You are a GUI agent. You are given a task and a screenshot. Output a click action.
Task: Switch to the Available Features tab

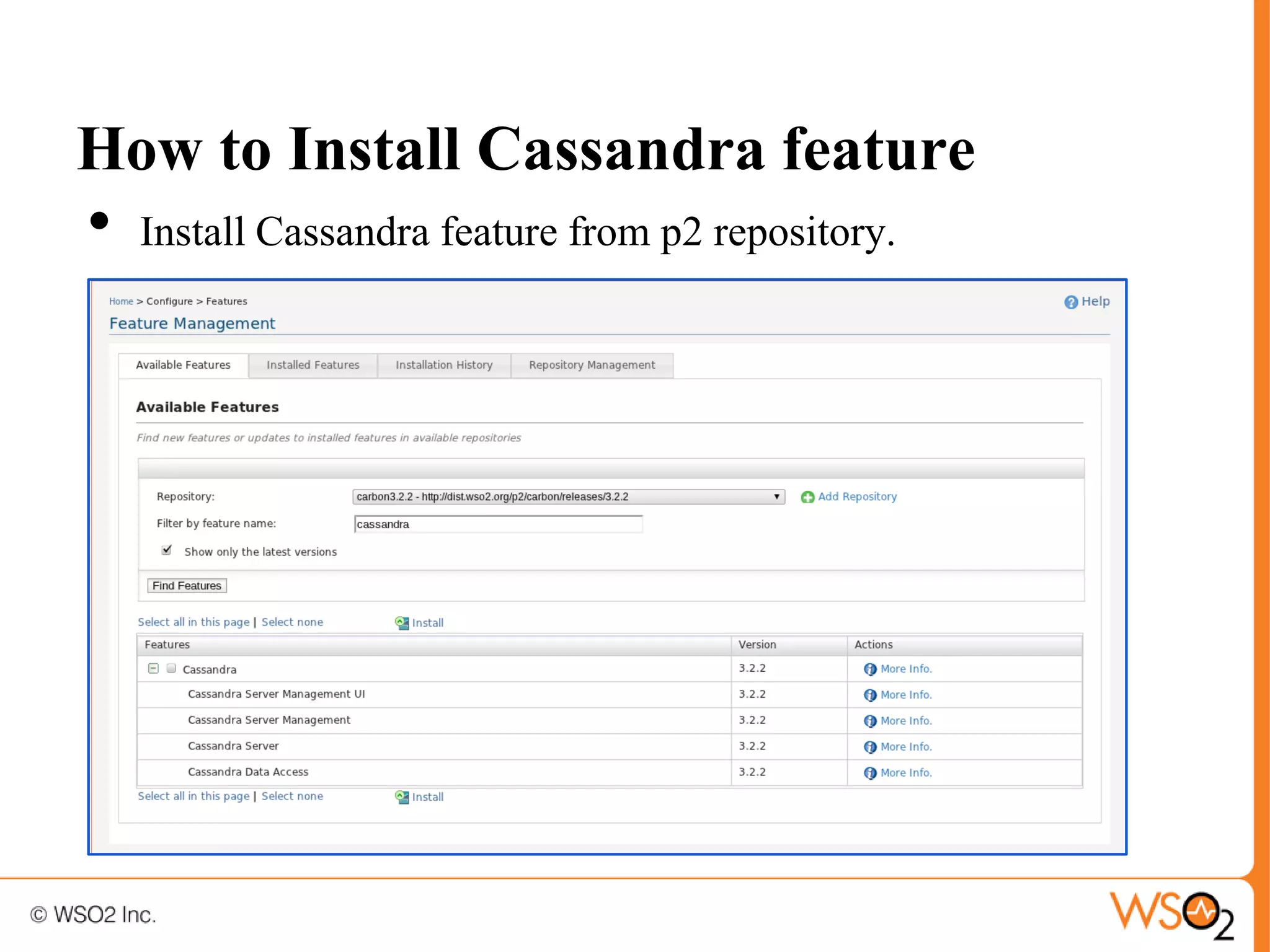[x=183, y=365]
